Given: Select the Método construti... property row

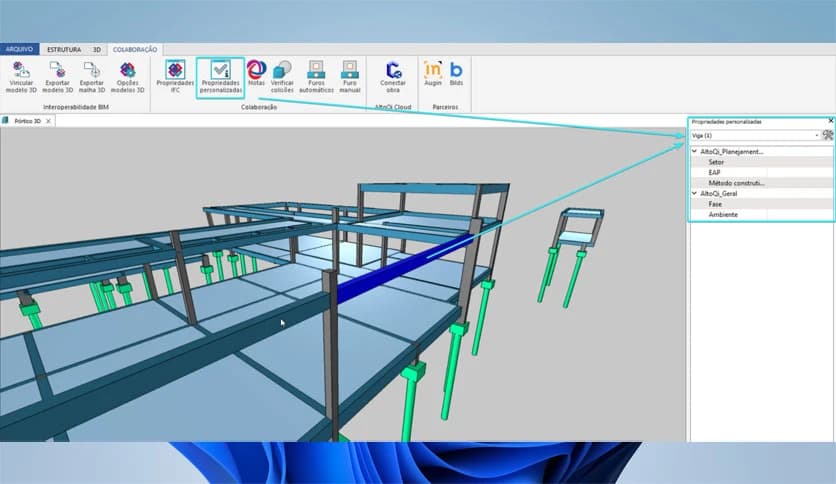Looking at the screenshot, I should click(762, 183).
